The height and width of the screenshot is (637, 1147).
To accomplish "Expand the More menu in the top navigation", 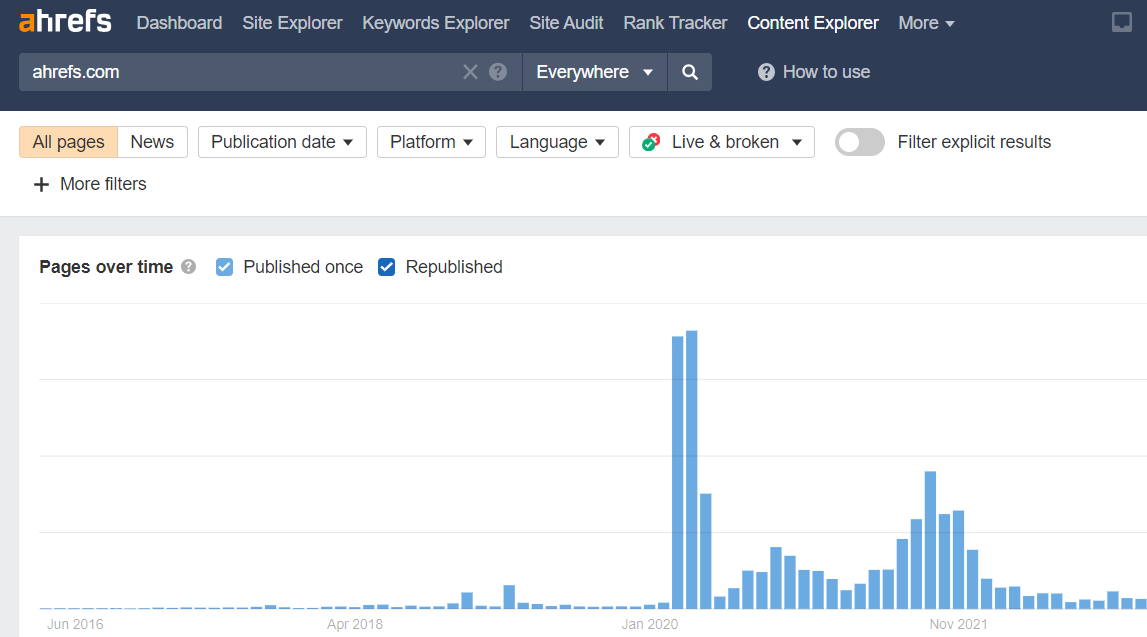I will pyautogui.click(x=926, y=23).
